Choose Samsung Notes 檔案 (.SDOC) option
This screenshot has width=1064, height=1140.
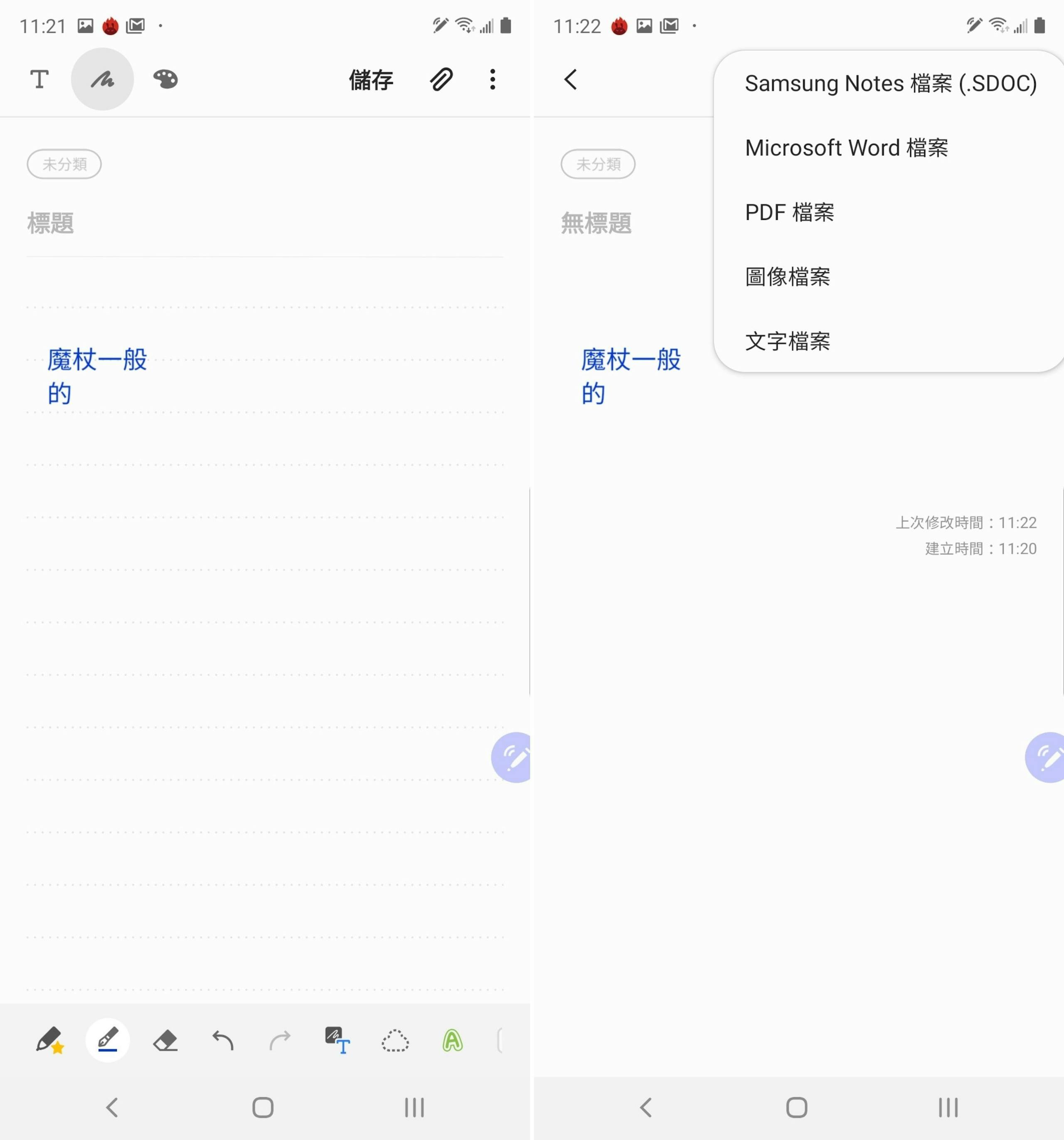(890, 84)
